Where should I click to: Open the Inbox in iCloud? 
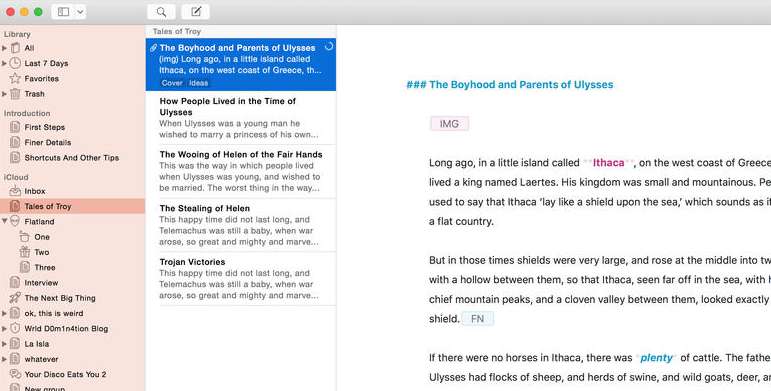pos(73,191)
